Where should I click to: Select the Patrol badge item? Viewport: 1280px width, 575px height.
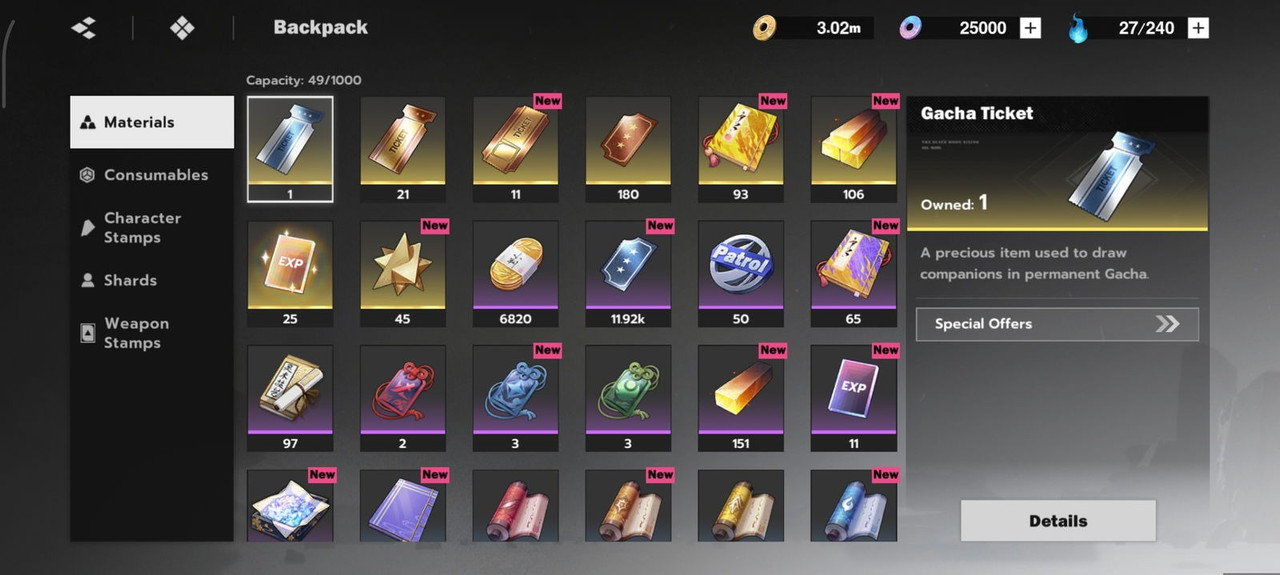pyautogui.click(x=740, y=274)
